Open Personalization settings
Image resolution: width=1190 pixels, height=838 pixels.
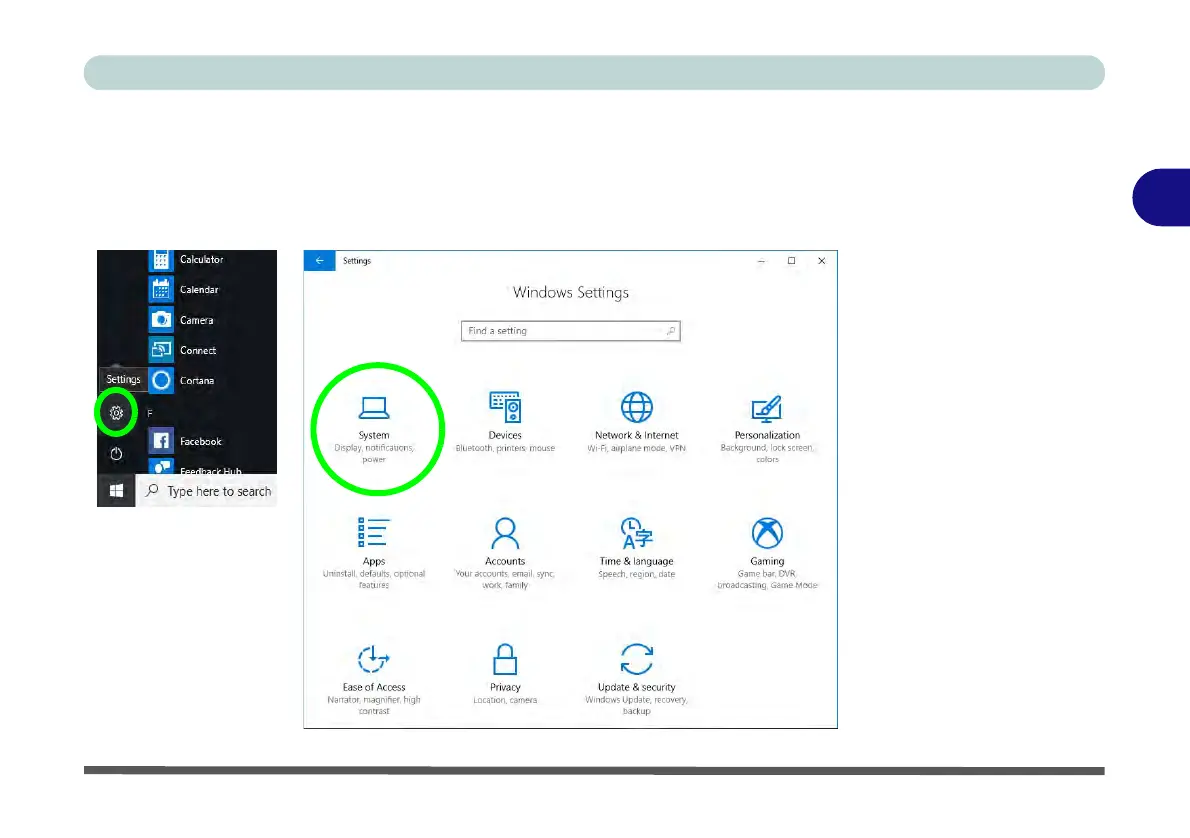coord(767,429)
